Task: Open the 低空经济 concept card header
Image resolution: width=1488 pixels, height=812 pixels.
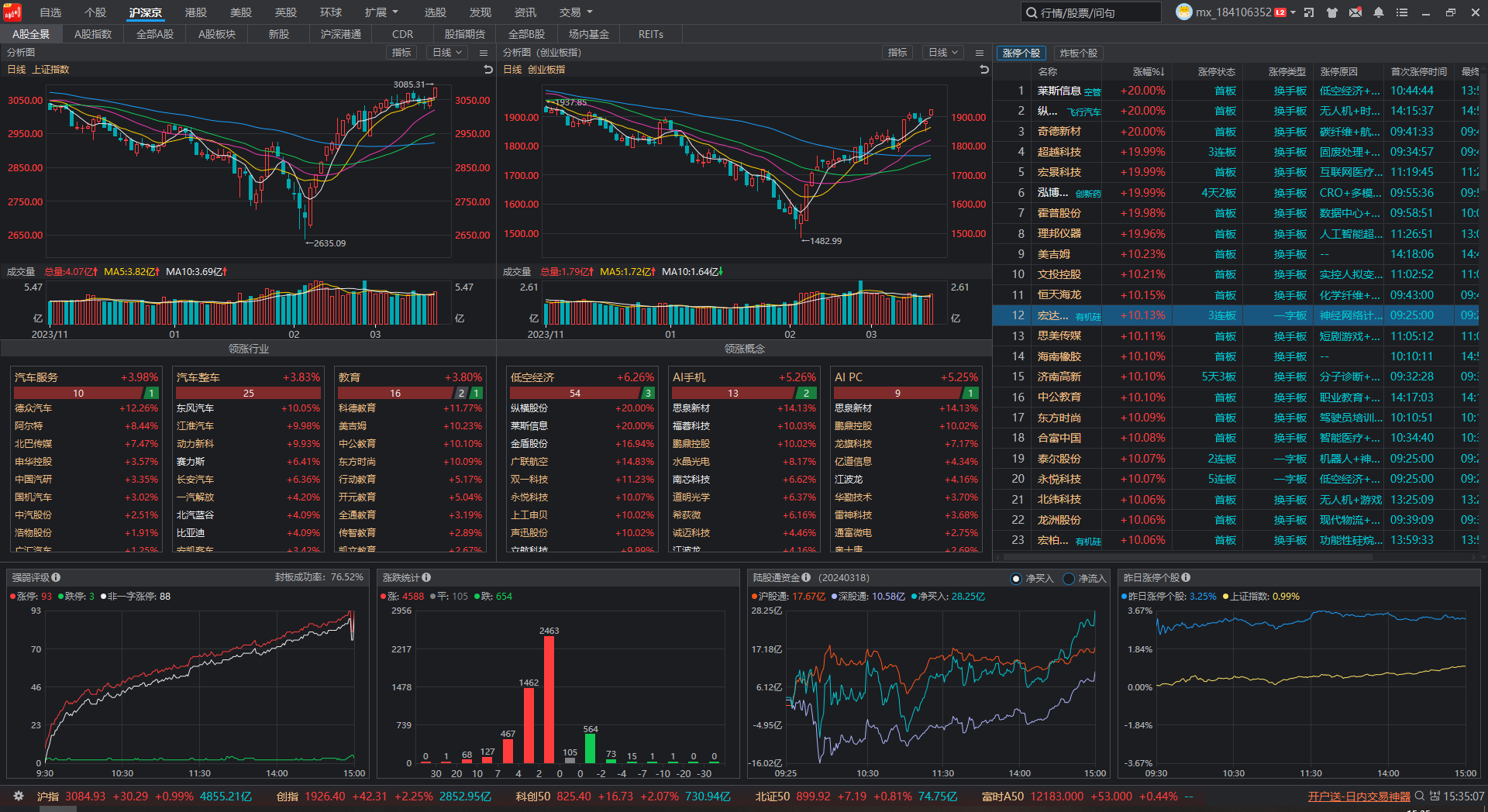Action: click(582, 377)
